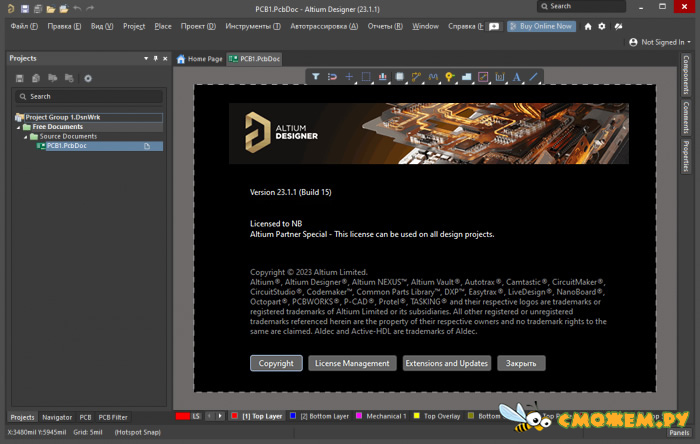Screen dimensions: 700x444
Task: Click the feedback chat bubble icon
Action: click(494, 26)
